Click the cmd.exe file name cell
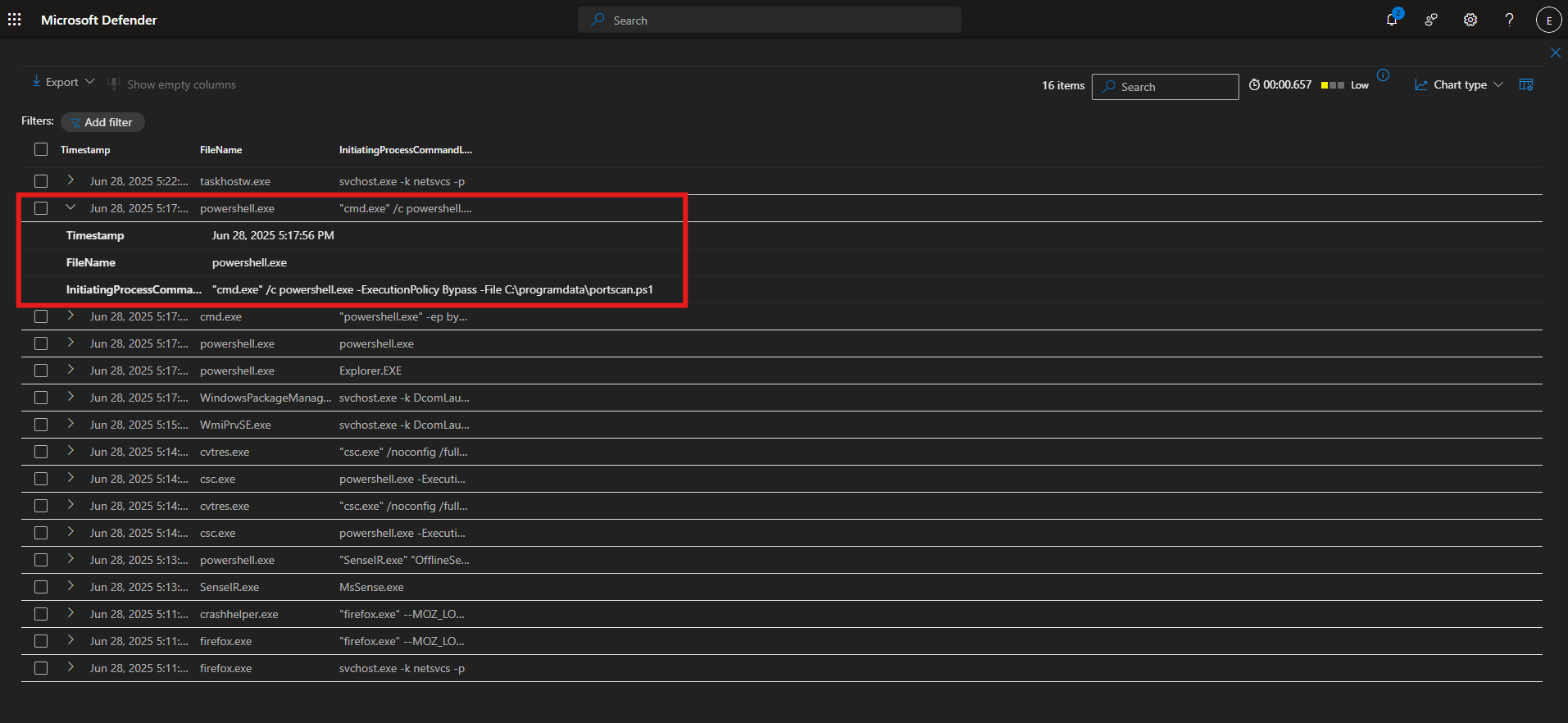This screenshot has width=1568, height=723. click(220, 316)
